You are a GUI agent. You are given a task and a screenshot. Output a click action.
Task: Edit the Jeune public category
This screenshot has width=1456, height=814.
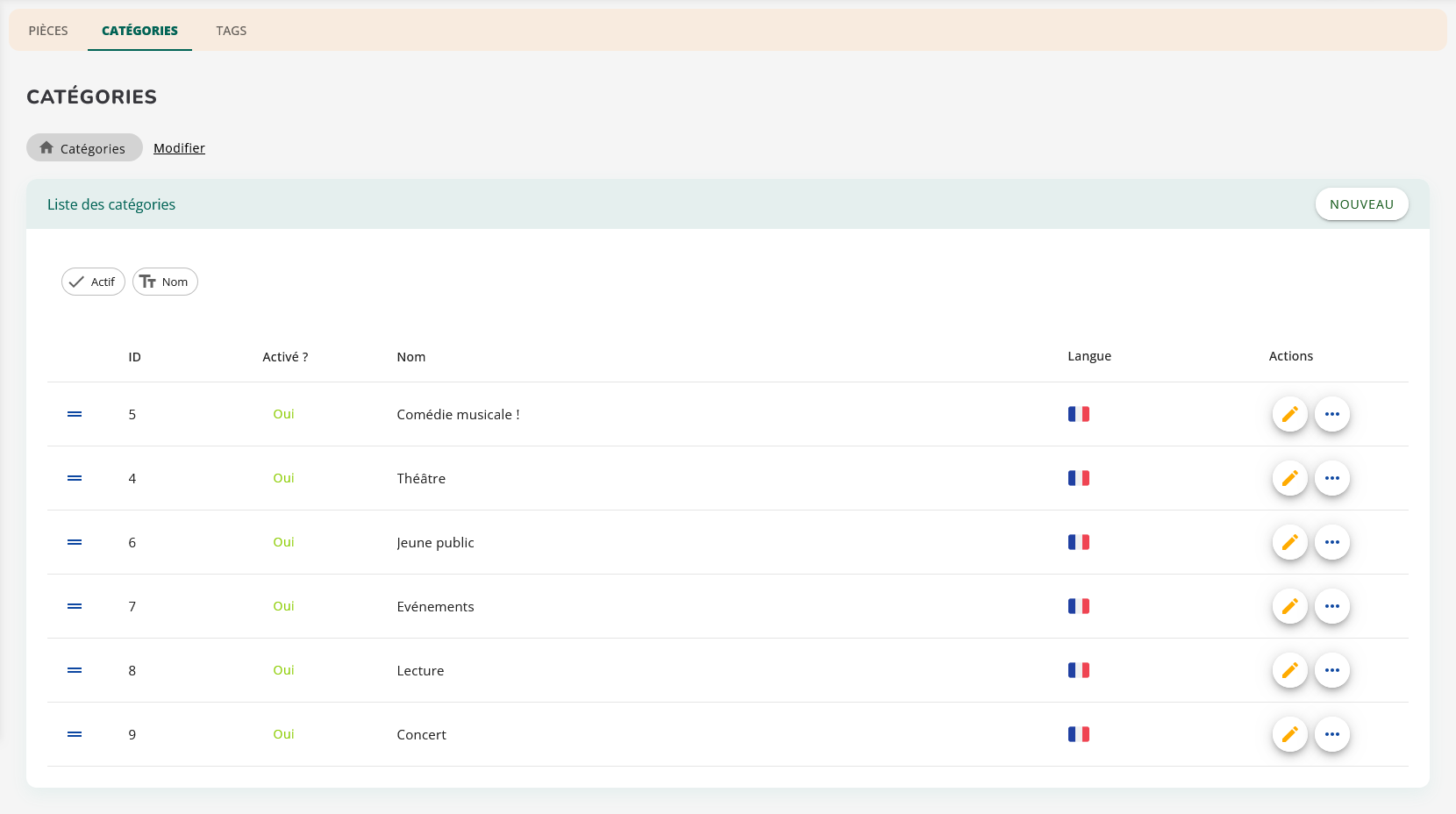1289,542
